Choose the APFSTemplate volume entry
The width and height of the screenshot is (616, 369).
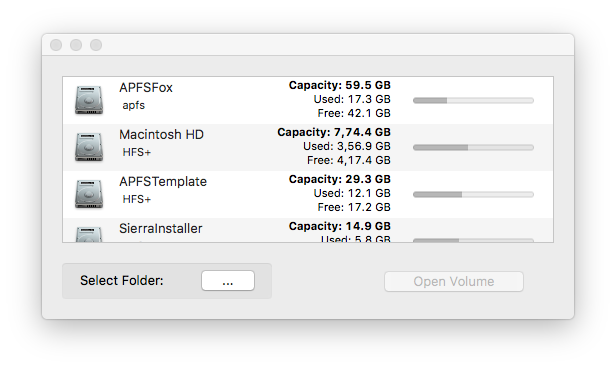(308, 194)
